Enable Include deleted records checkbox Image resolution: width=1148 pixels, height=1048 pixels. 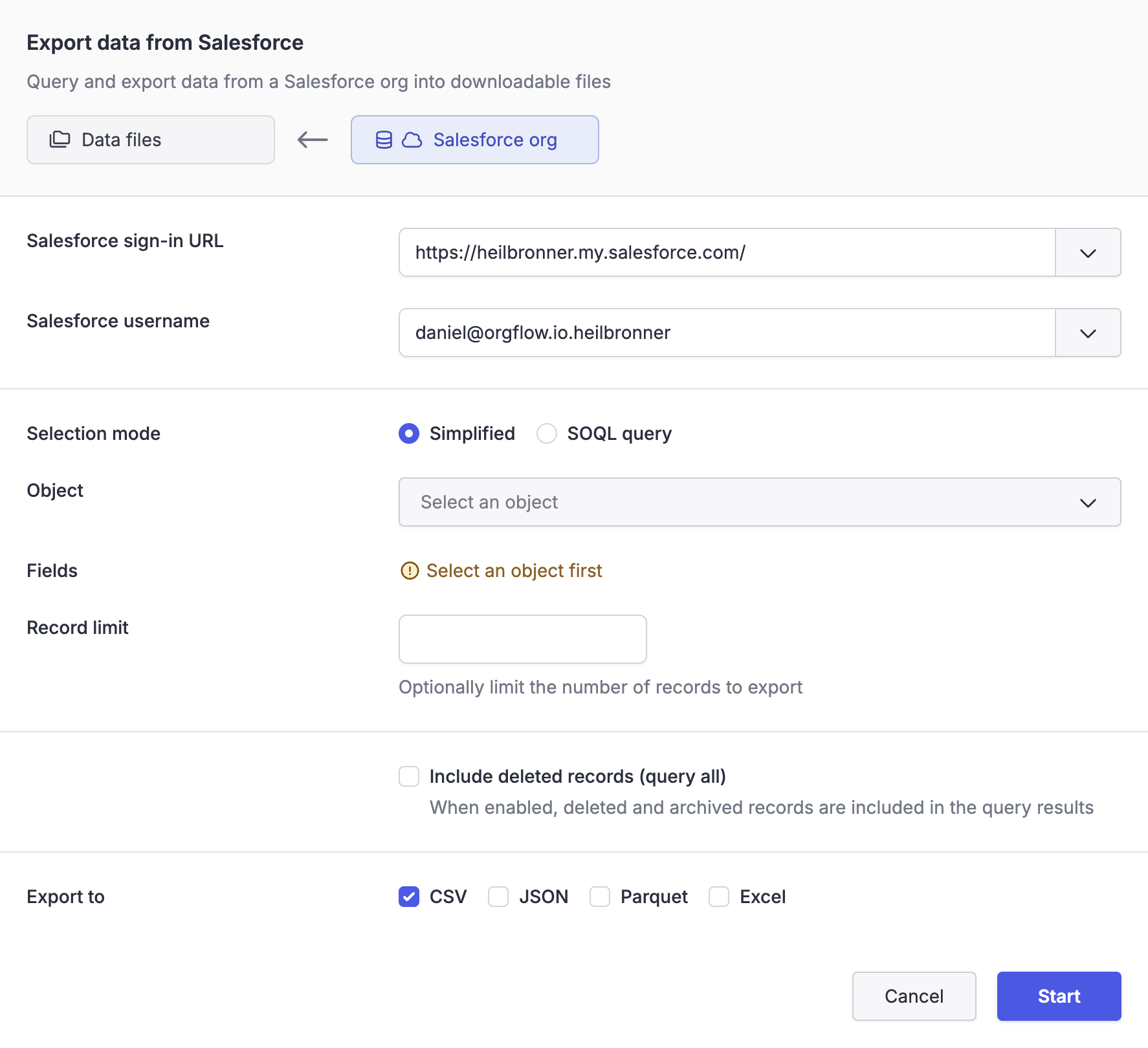409,776
